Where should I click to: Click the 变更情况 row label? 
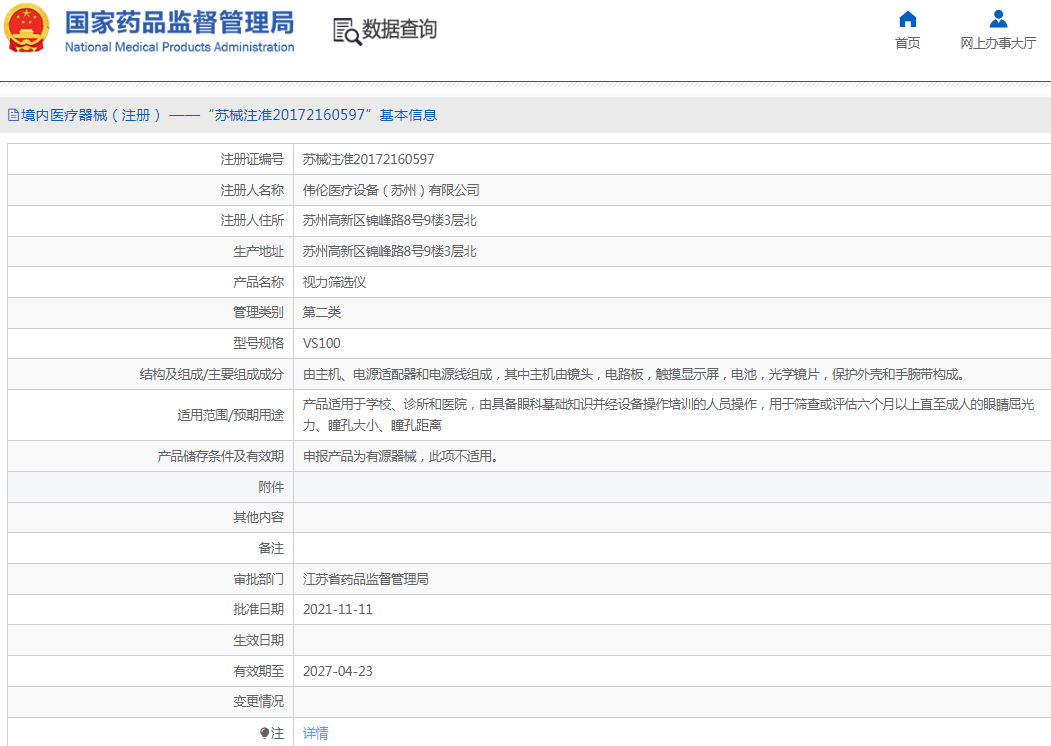[x=259, y=701]
